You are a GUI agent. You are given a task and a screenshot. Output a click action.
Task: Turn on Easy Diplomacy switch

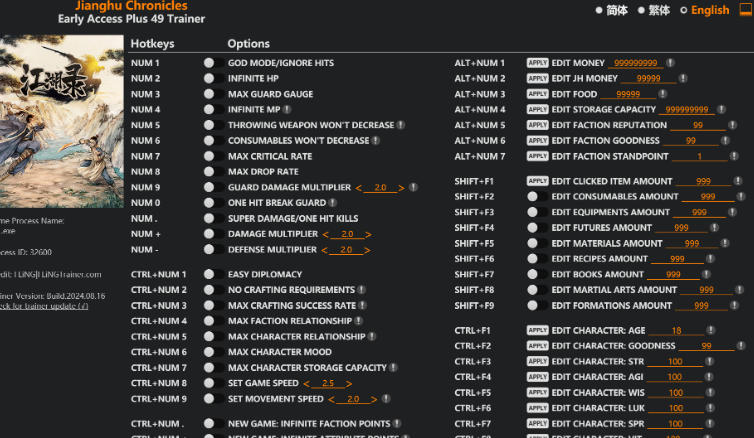(209, 274)
